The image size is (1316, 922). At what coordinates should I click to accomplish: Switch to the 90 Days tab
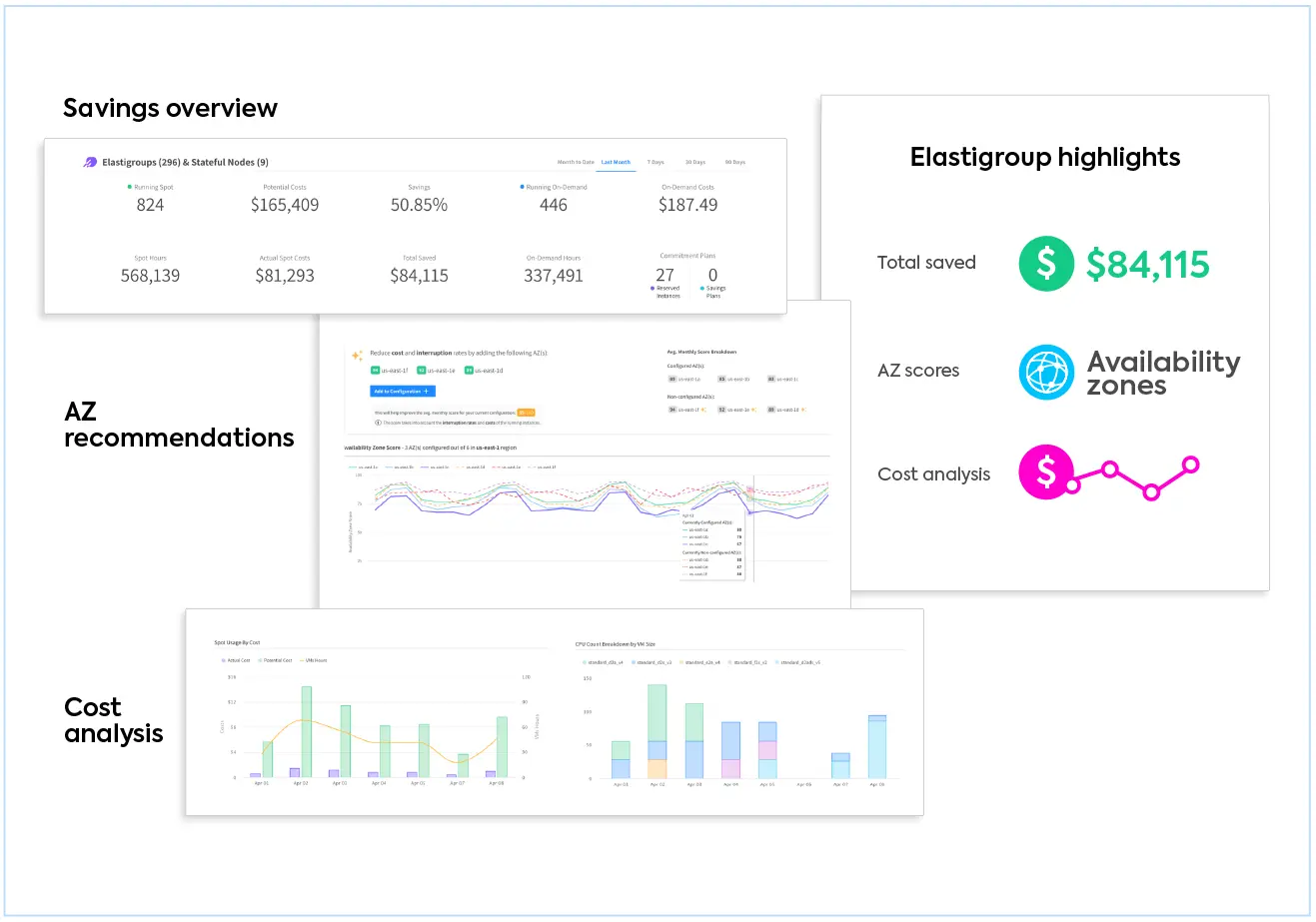735,162
